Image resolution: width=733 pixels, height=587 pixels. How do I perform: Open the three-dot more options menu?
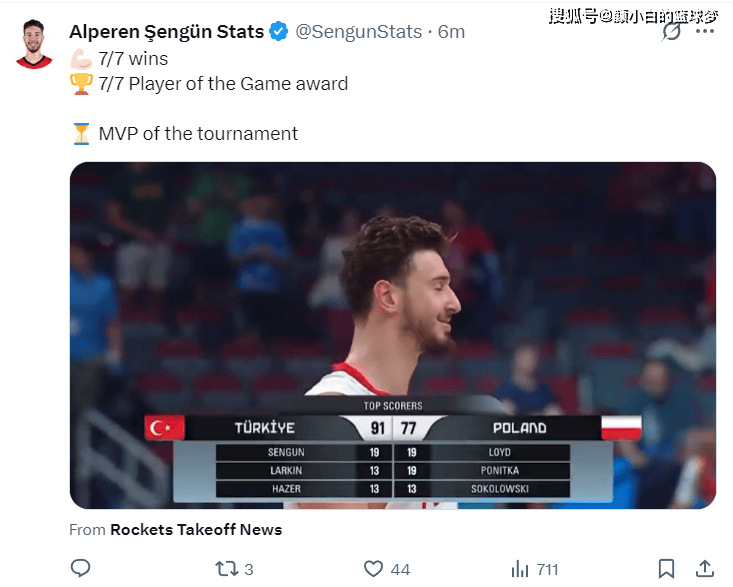point(704,31)
